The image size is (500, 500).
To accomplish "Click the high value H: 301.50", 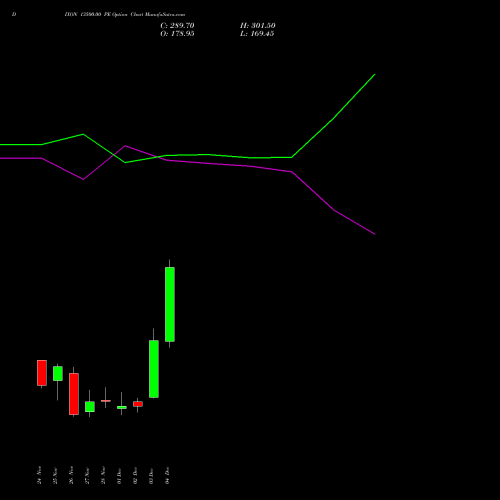I will click(x=258, y=26).
